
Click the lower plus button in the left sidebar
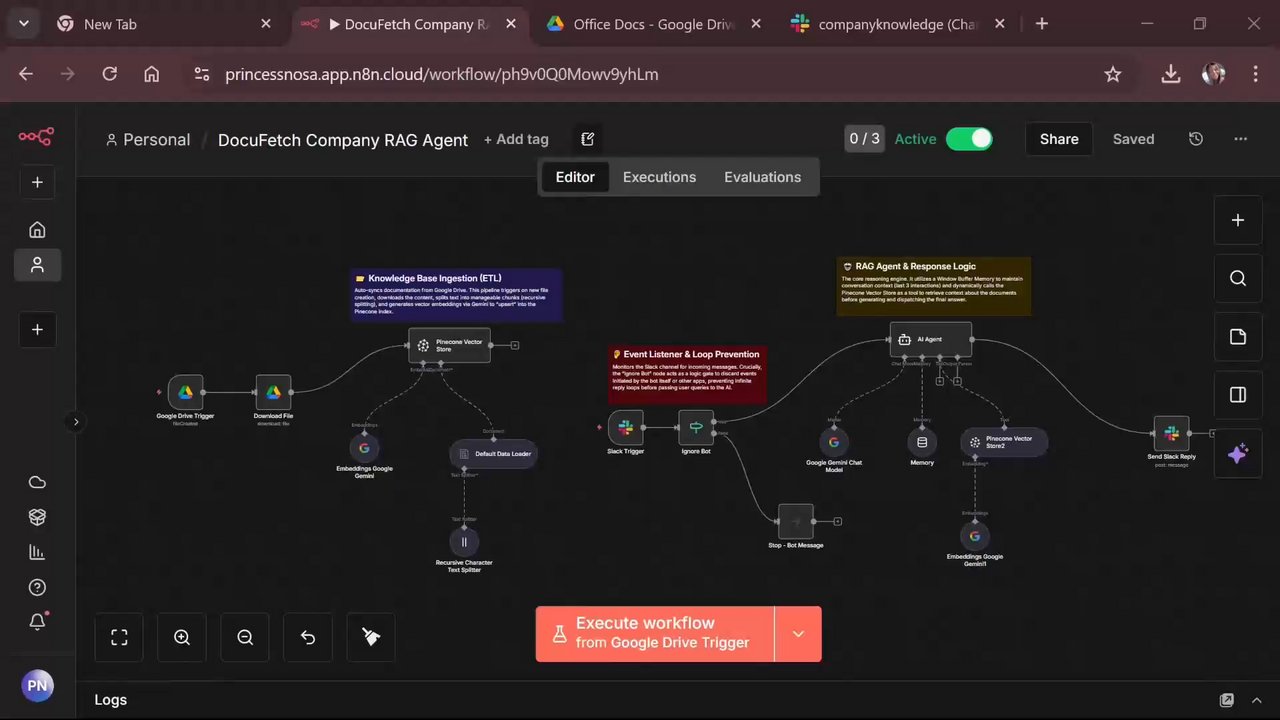click(x=37, y=329)
